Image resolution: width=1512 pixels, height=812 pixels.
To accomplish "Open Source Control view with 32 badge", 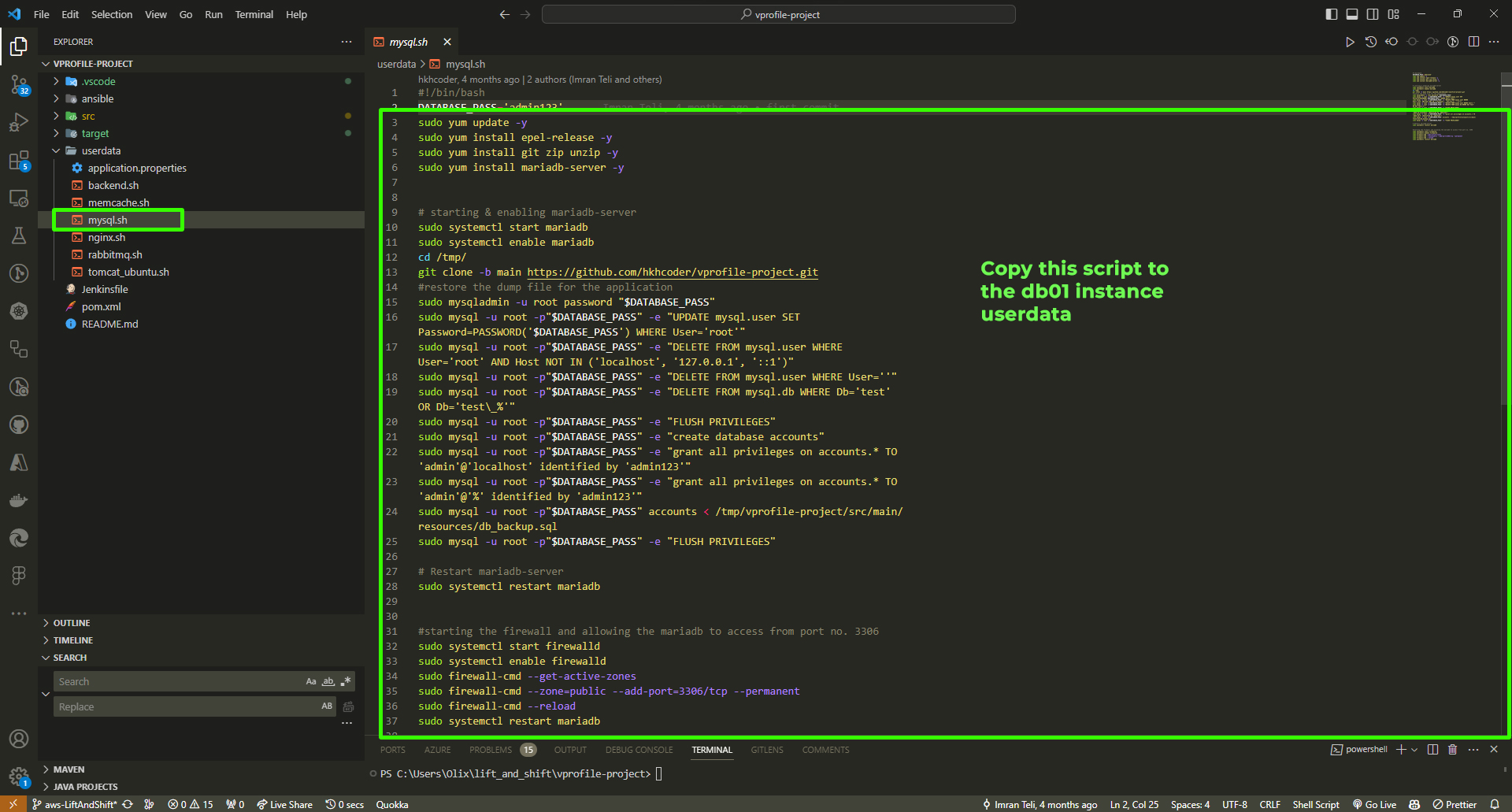I will [19, 84].
